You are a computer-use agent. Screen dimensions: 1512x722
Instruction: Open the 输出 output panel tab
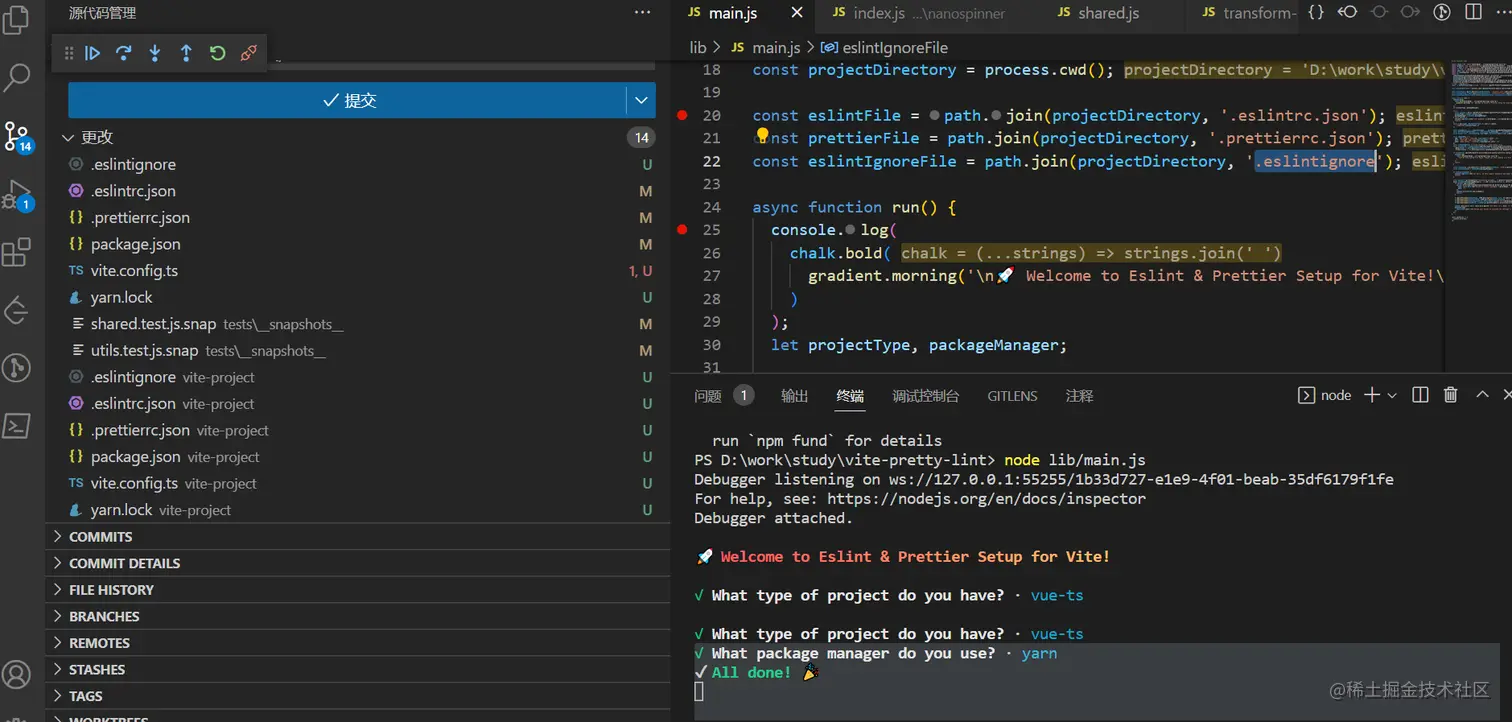coord(795,396)
